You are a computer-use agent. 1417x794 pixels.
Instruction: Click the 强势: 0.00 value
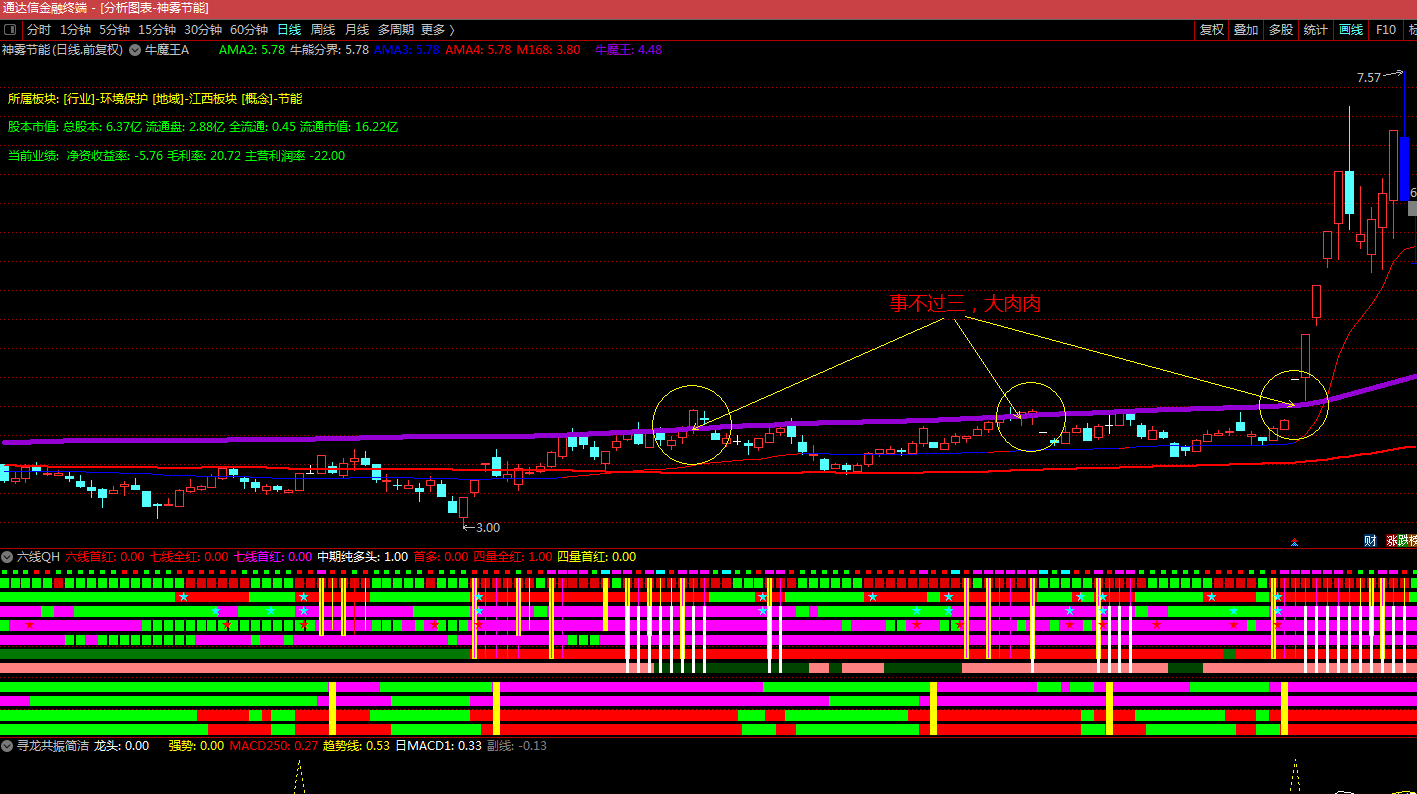click(196, 746)
